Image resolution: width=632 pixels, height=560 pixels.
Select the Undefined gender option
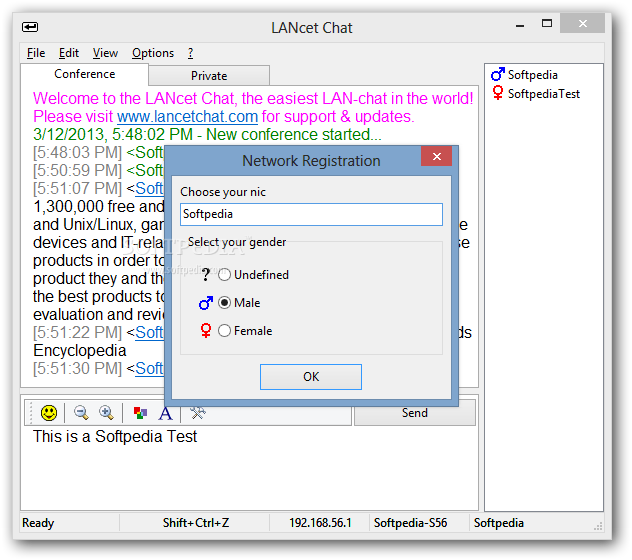(x=253, y=275)
